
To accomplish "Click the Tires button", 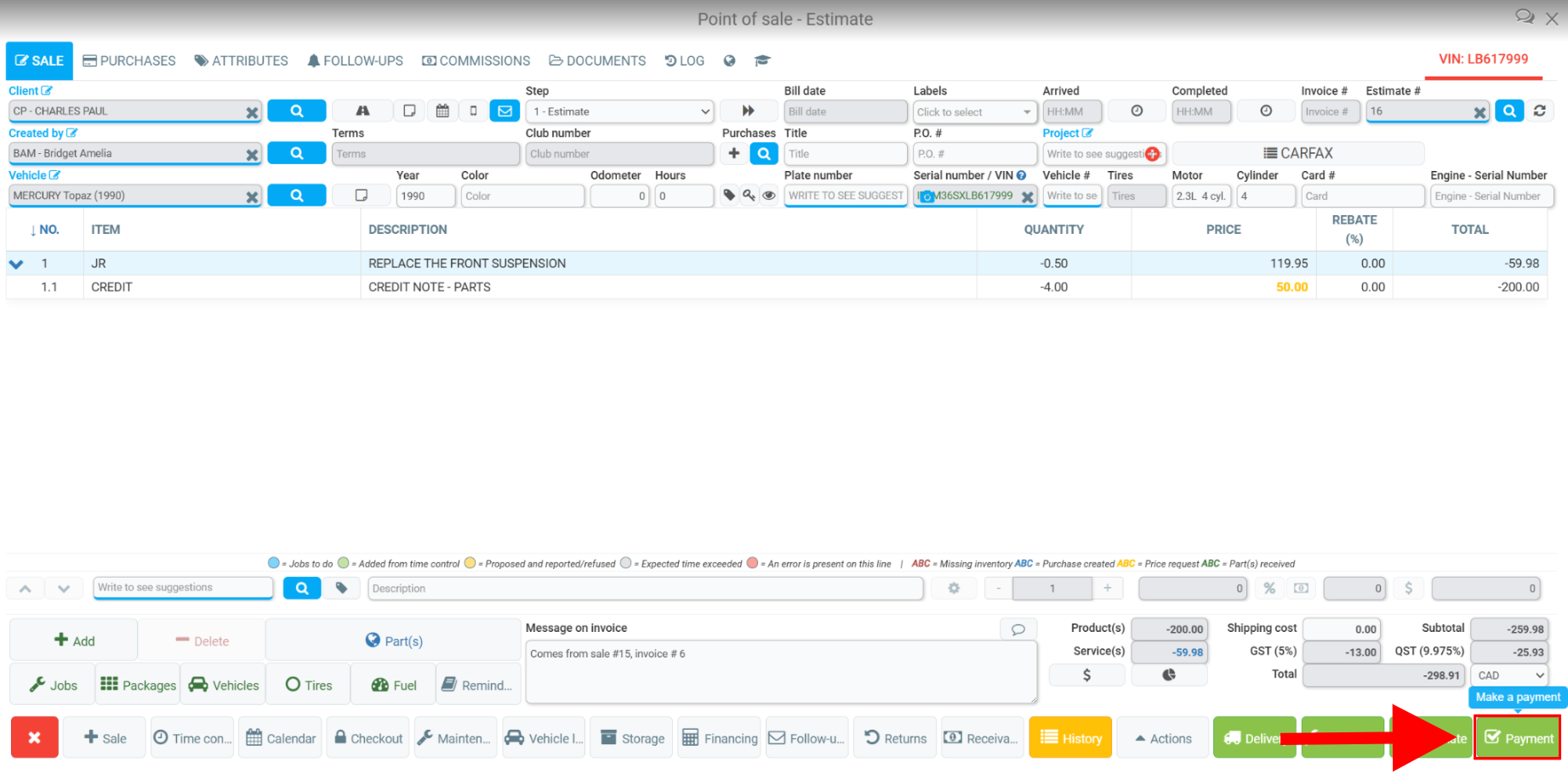I will coord(308,685).
